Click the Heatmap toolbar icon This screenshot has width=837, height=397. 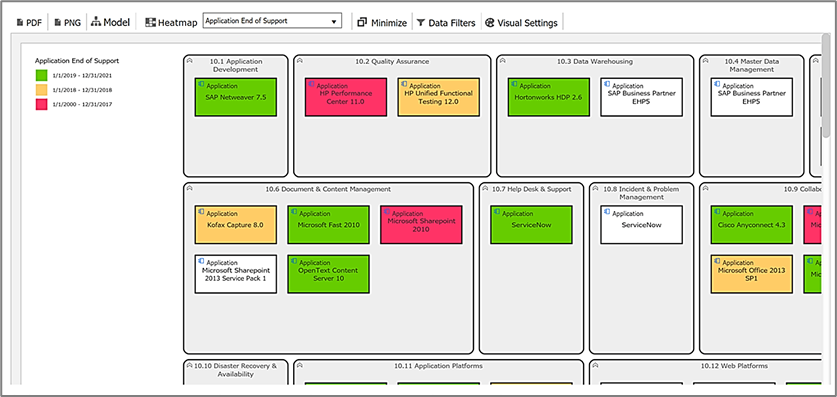151,23
